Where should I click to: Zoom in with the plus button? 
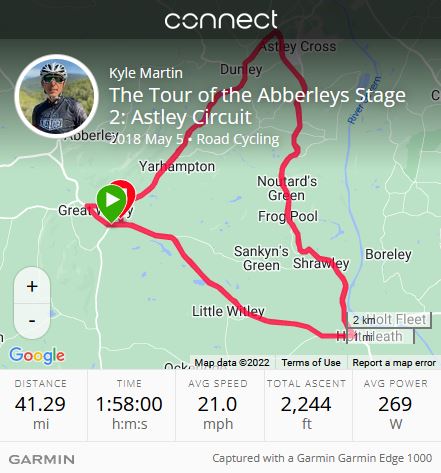[32, 286]
